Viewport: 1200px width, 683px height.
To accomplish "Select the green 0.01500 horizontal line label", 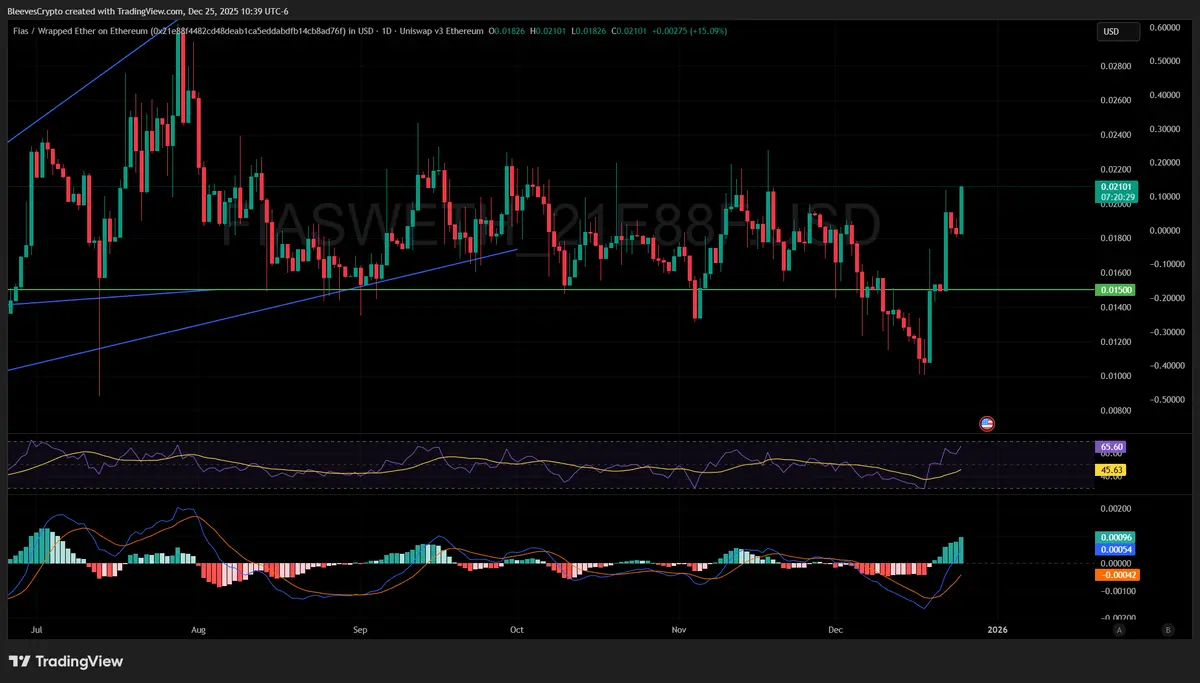I will (x=1116, y=290).
